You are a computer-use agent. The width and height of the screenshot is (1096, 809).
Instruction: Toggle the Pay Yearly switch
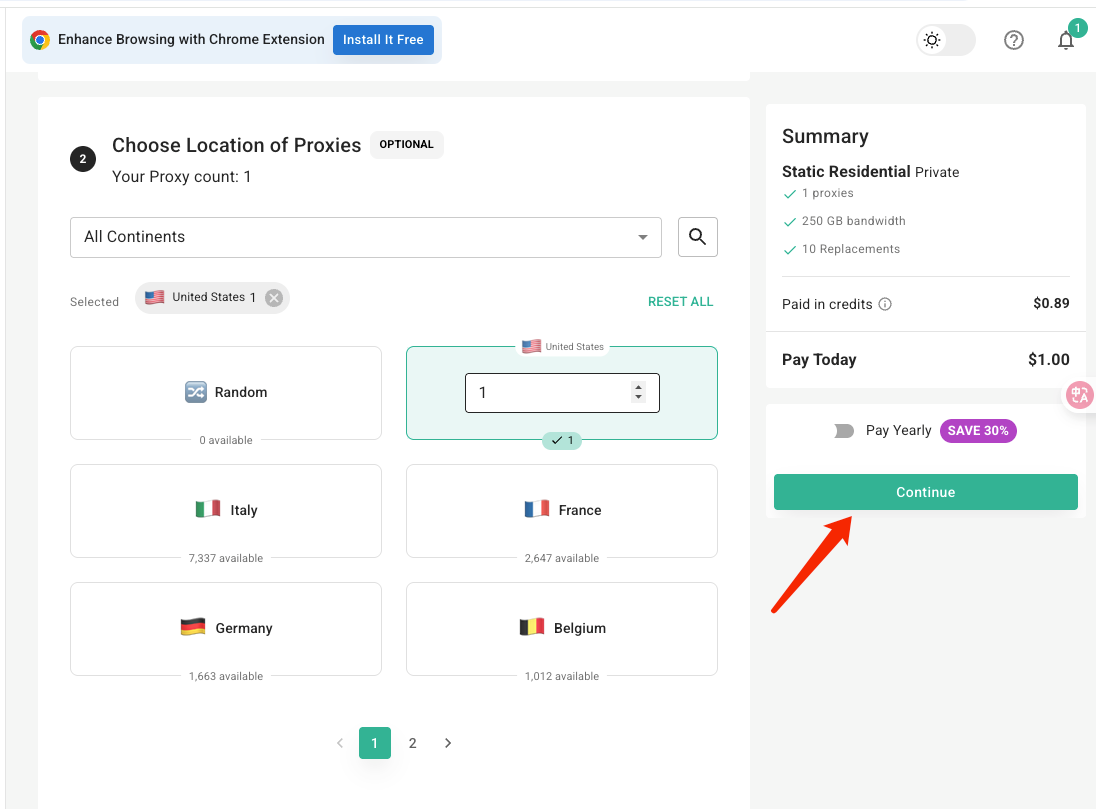844,431
